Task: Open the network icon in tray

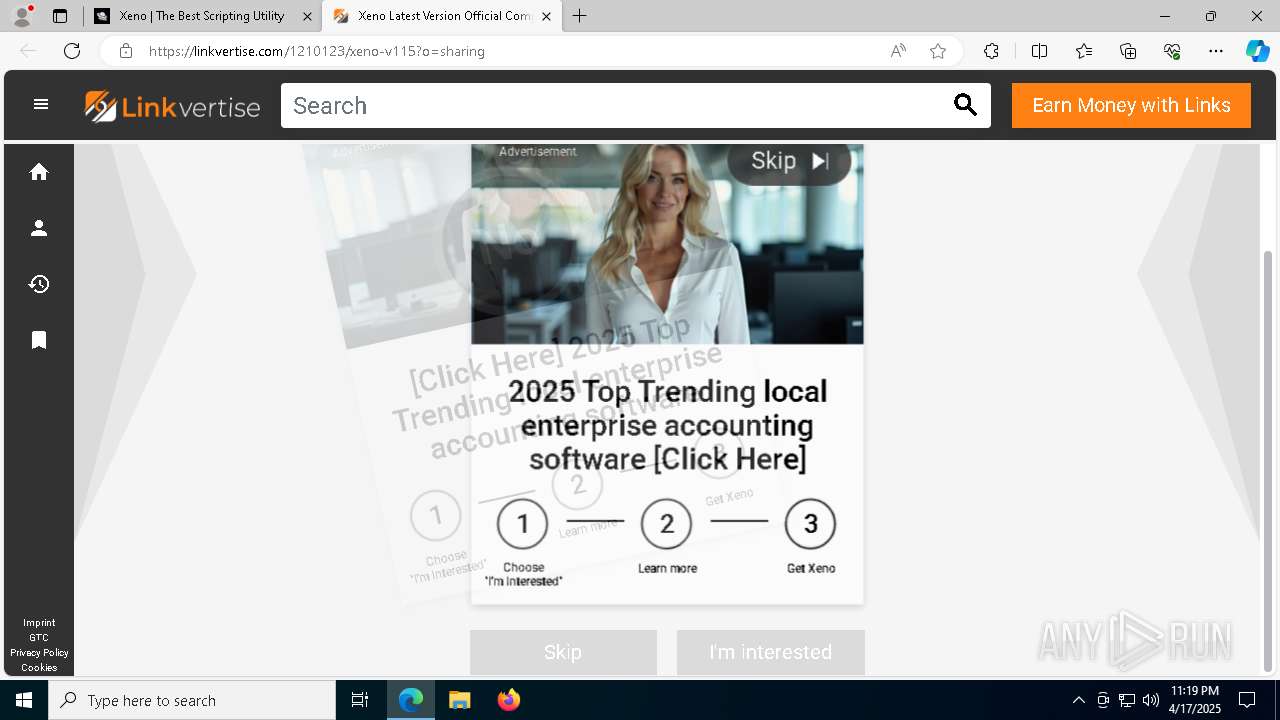Action: point(1127,700)
